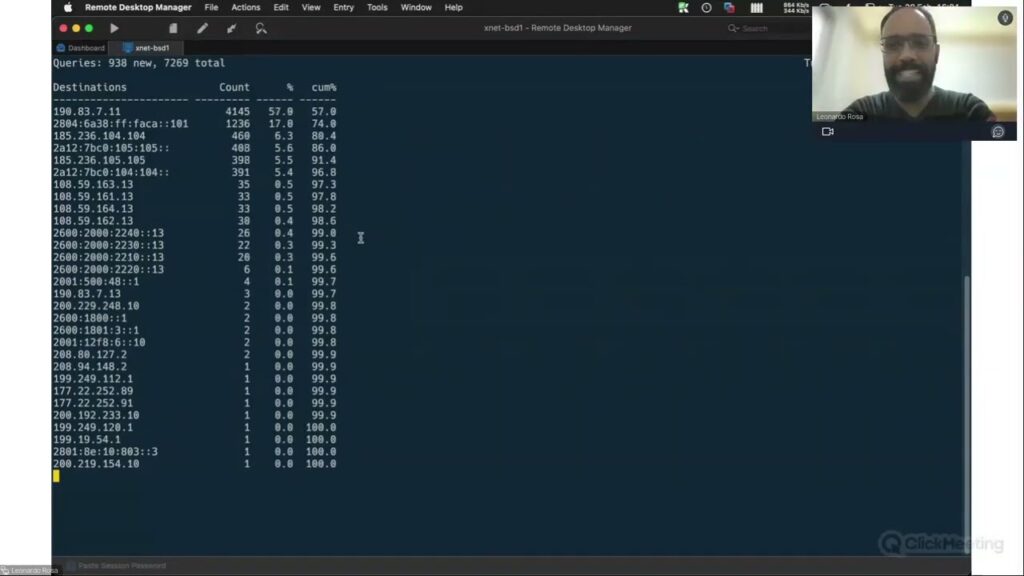This screenshot has width=1024, height=576.
Task: Click destination 2801:8e:10:803::3
Action: (105, 452)
